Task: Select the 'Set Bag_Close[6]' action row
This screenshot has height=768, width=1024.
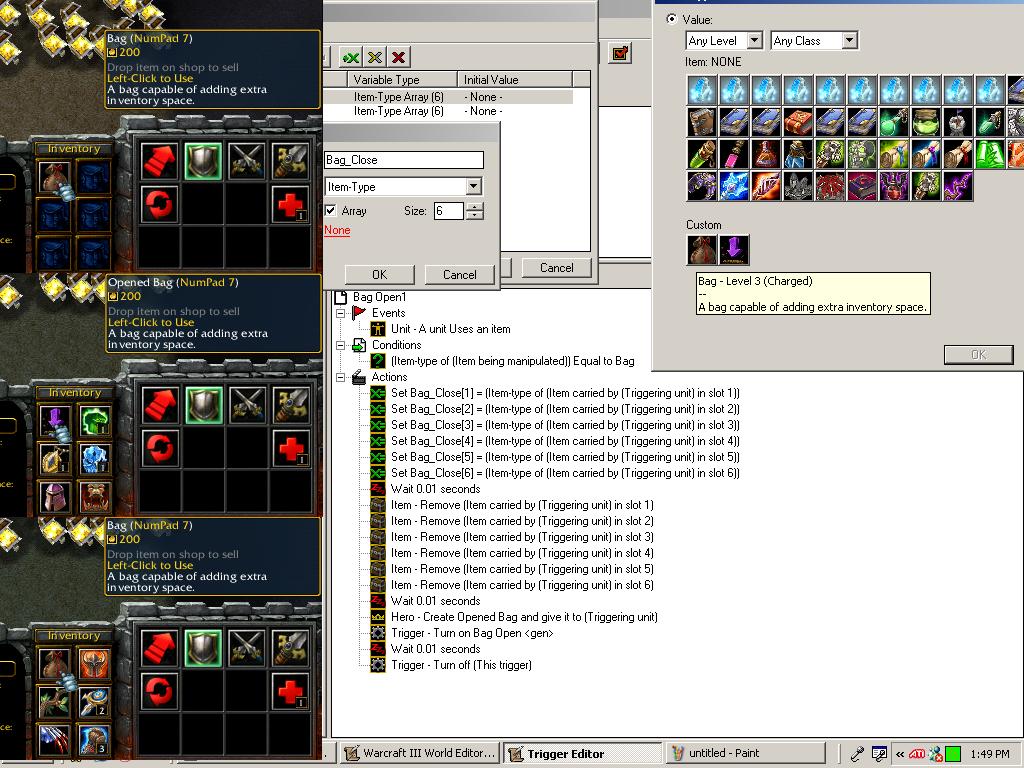Action: [565, 473]
